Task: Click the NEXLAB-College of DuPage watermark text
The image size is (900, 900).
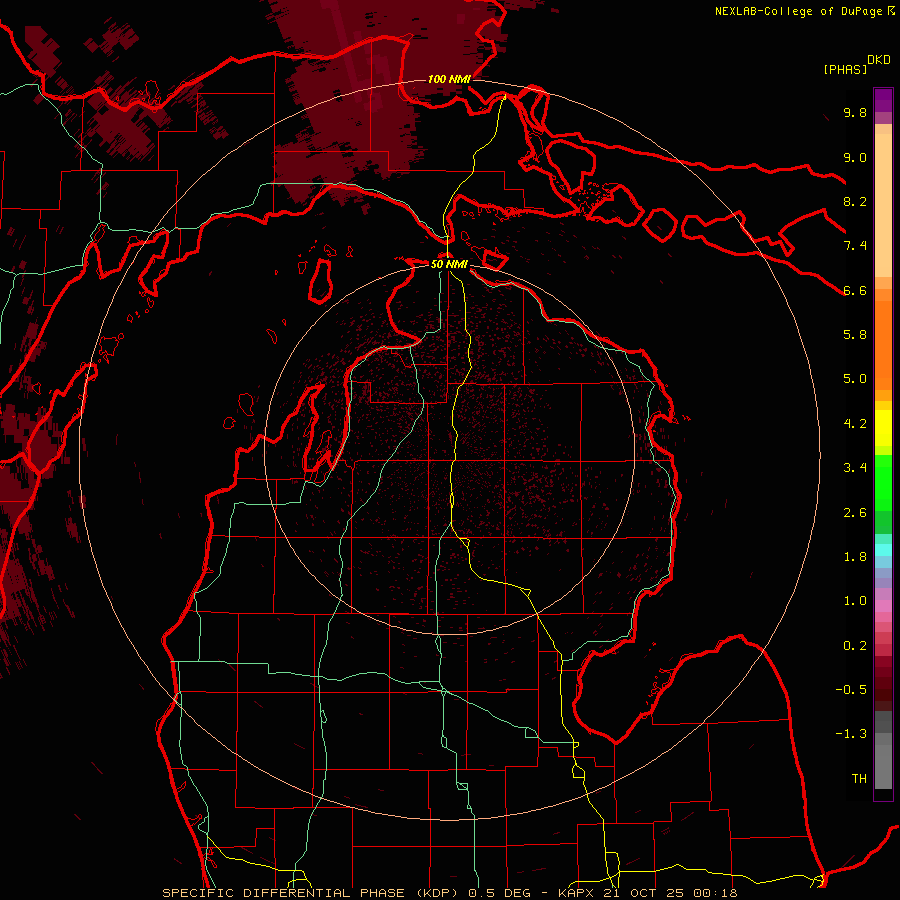Action: tap(804, 11)
